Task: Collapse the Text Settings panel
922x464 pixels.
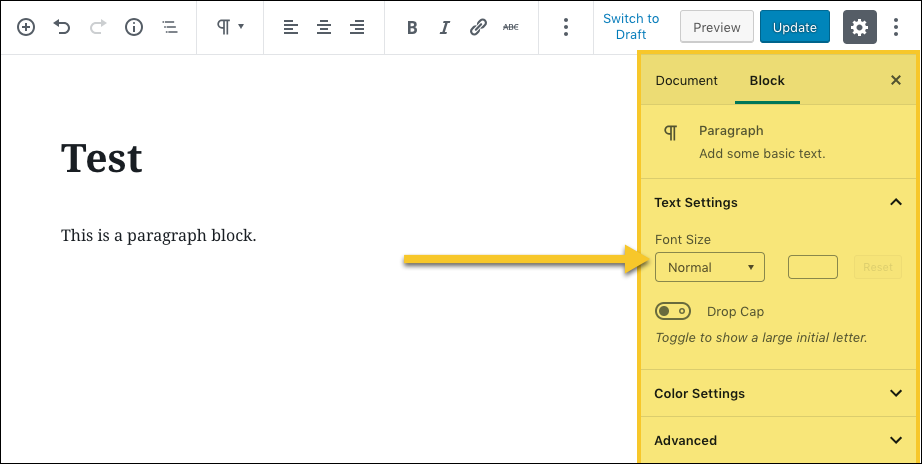Action: [x=779, y=202]
